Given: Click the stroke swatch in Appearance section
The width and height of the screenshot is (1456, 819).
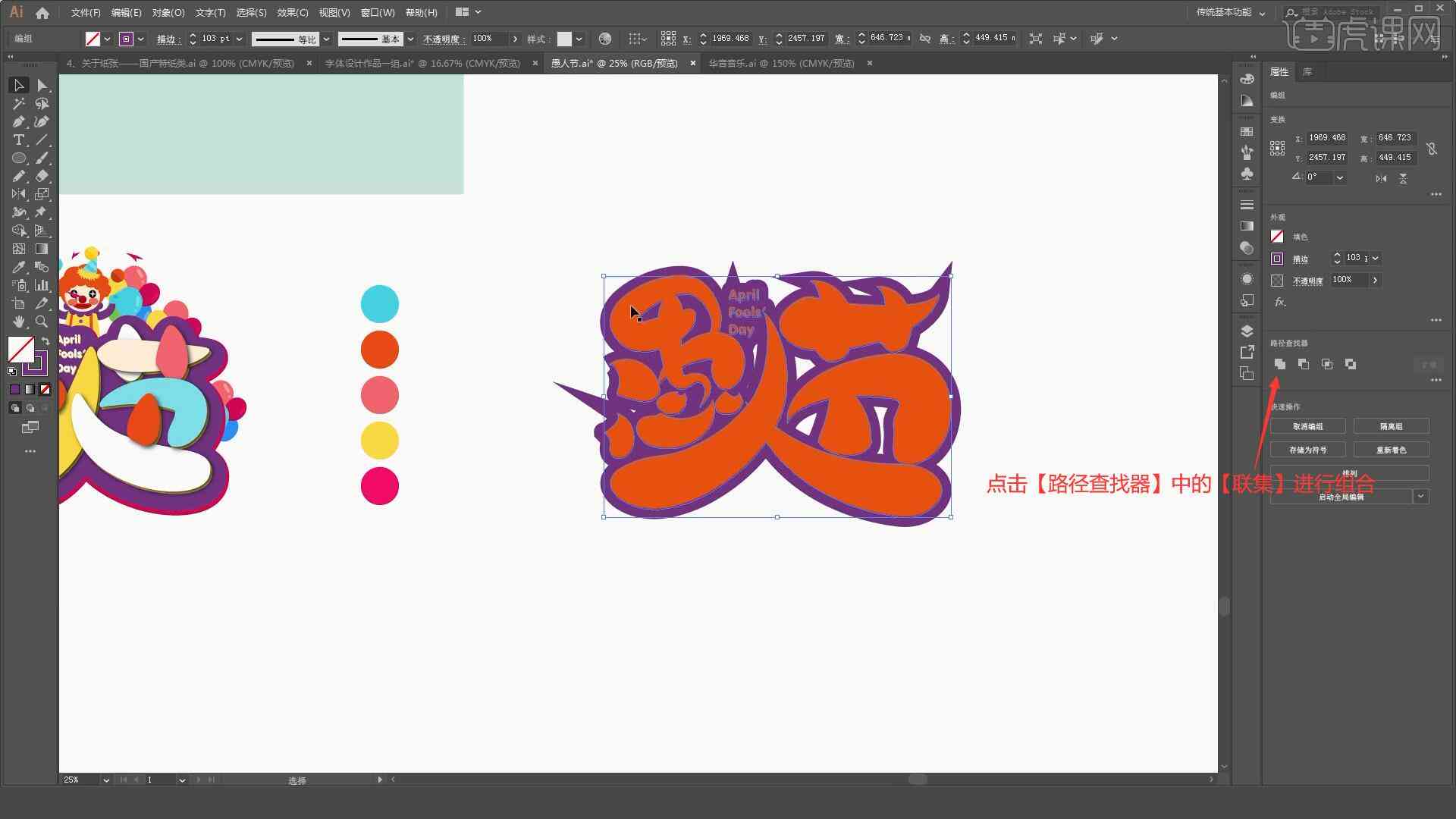Looking at the screenshot, I should [x=1277, y=259].
